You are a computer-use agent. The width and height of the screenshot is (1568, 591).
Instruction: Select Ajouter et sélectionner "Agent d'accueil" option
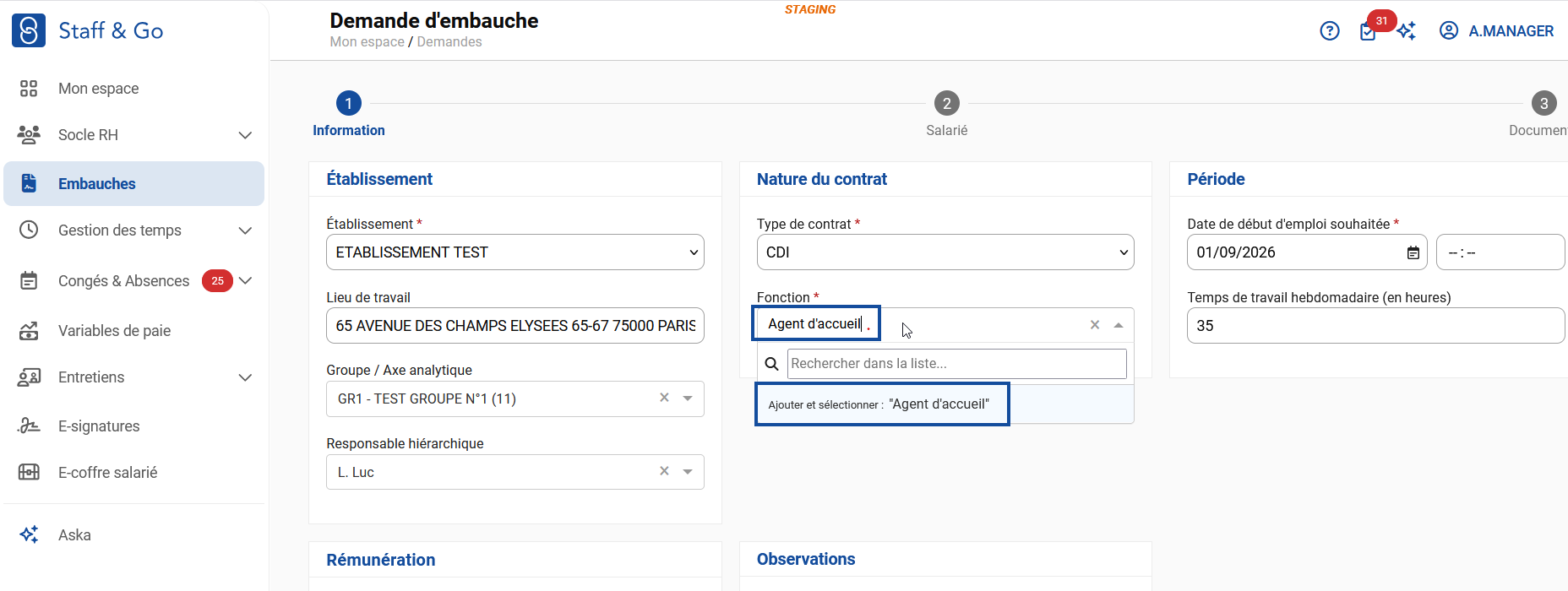[x=945, y=404]
